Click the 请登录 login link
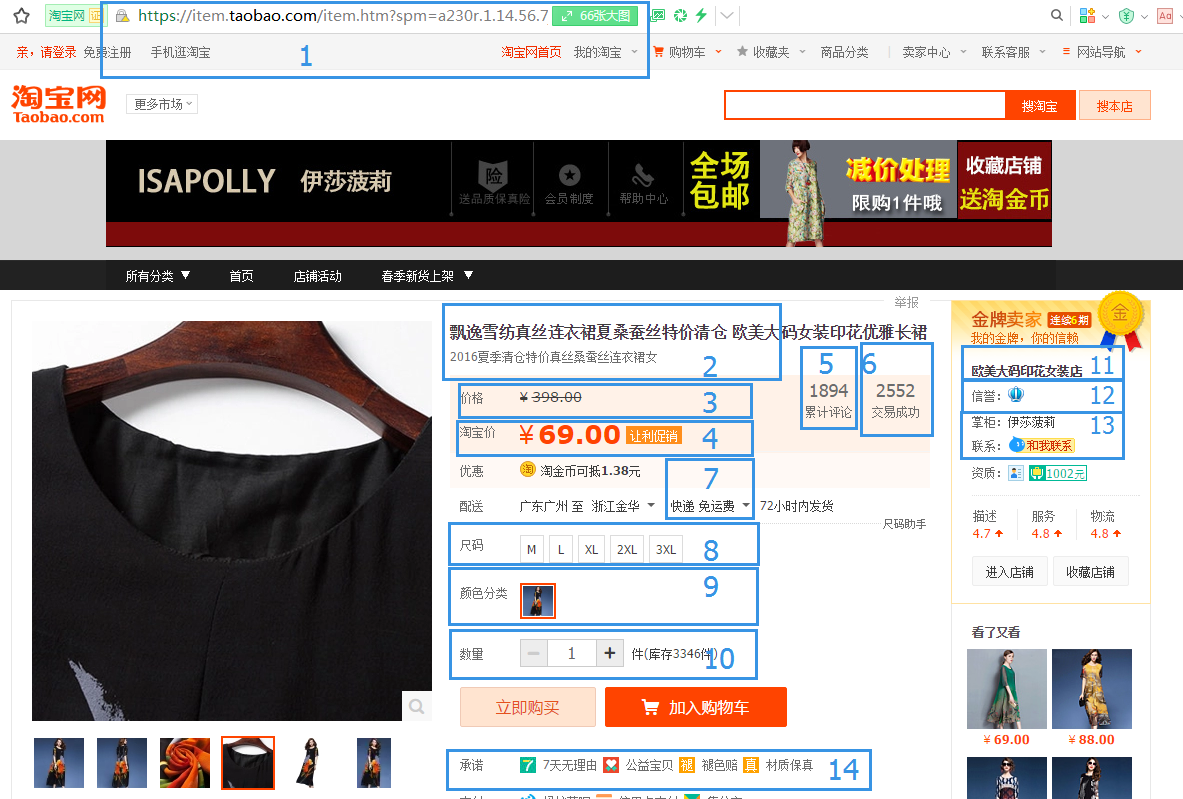The height and width of the screenshot is (799, 1183). point(58,52)
